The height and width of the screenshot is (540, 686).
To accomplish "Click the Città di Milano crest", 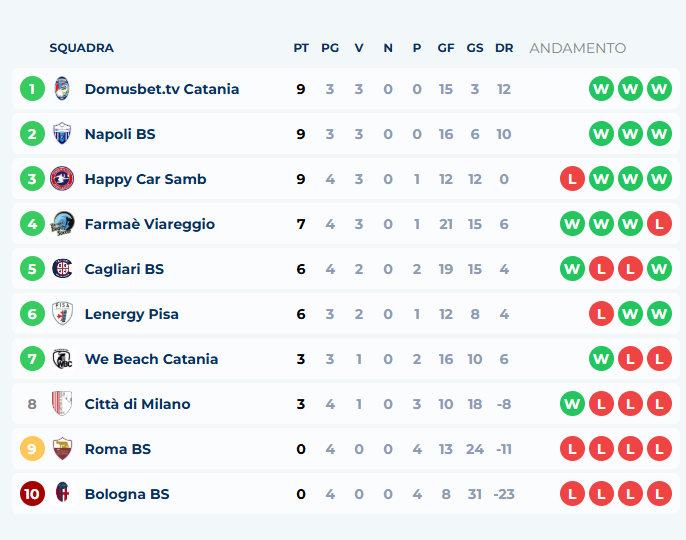I will coord(62,403).
